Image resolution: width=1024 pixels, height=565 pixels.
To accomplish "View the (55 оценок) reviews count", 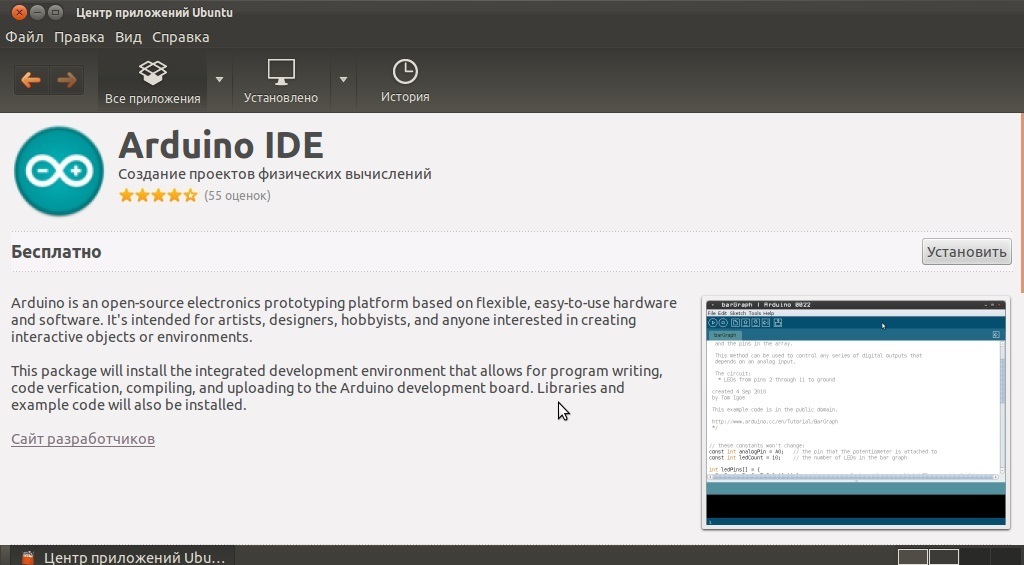I will tap(237, 196).
